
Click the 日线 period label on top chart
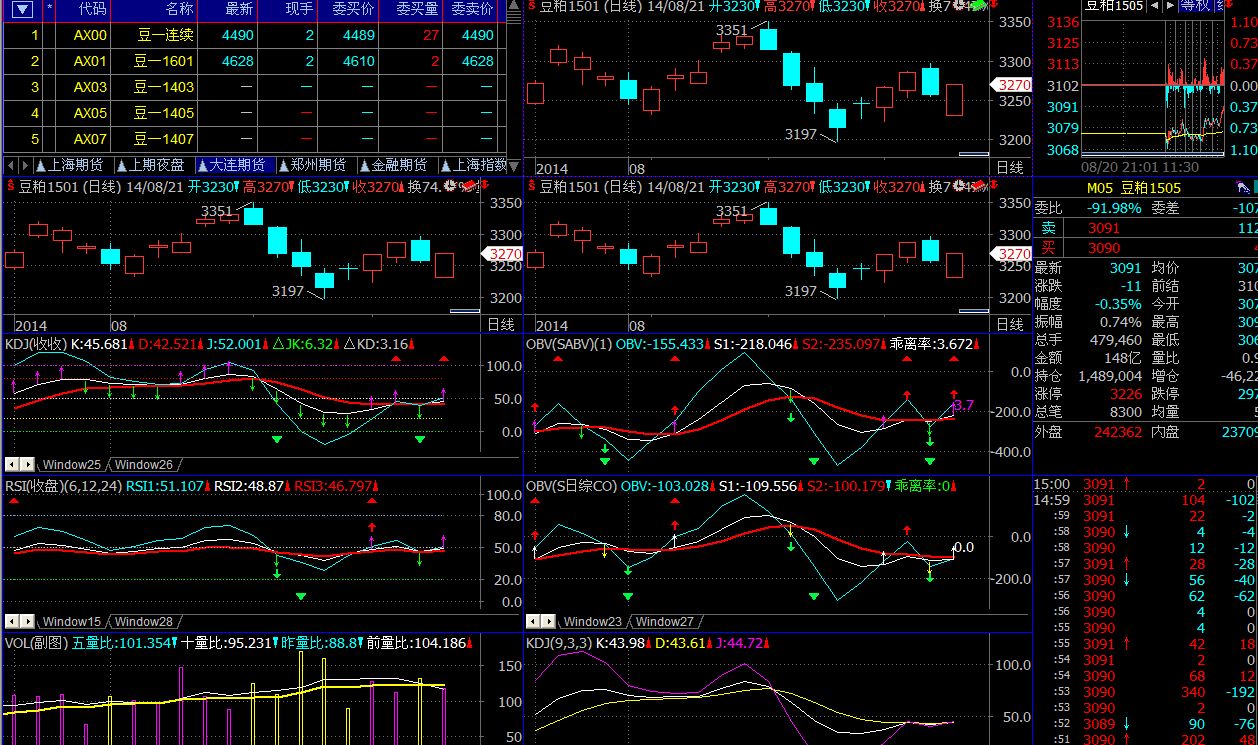(1009, 167)
